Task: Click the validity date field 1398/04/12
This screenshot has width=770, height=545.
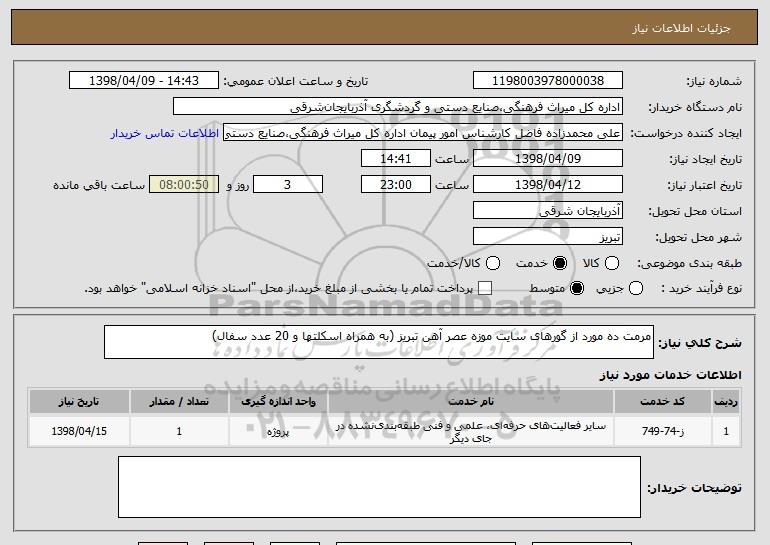Action: point(548,185)
